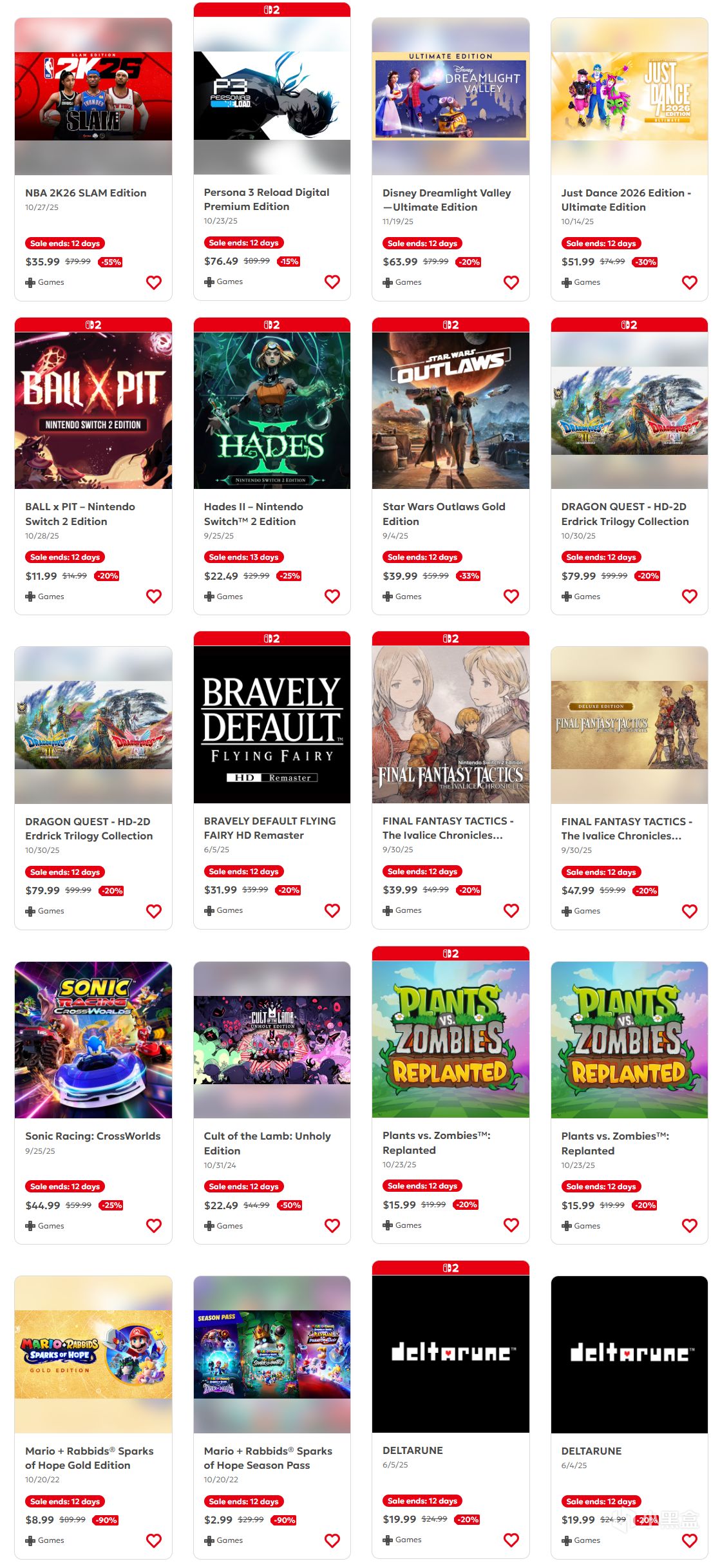
Task: Click heart icon on Just Dance 2026 card
Action: (x=689, y=282)
